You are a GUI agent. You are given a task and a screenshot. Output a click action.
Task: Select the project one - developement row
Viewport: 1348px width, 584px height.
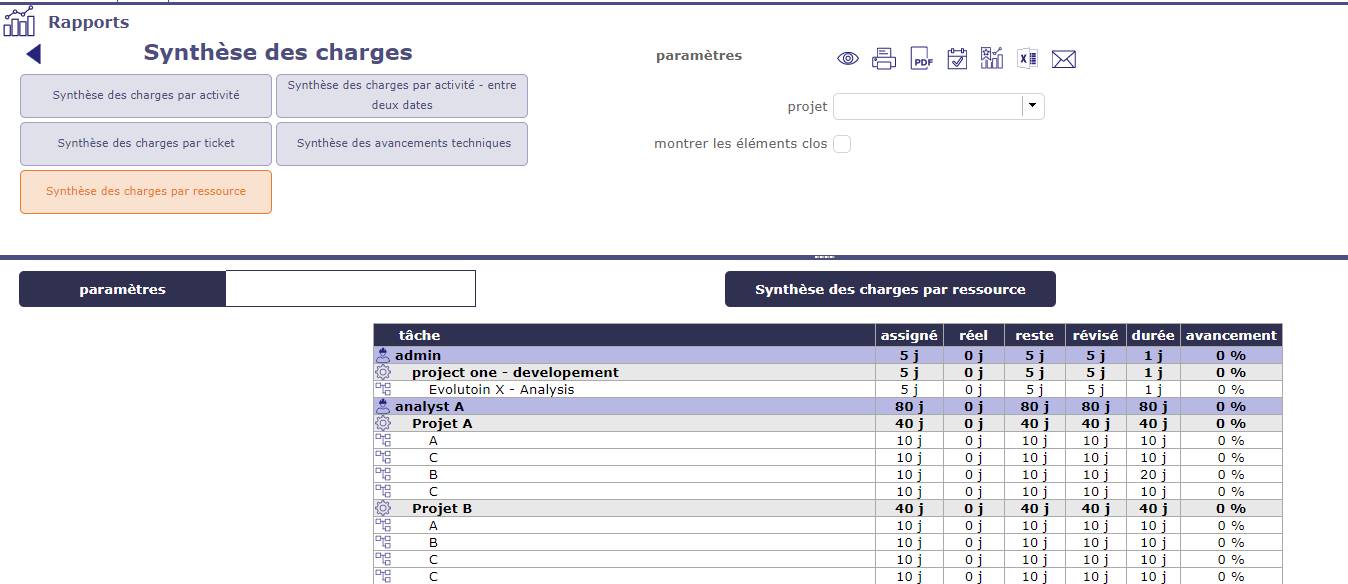tap(827, 372)
